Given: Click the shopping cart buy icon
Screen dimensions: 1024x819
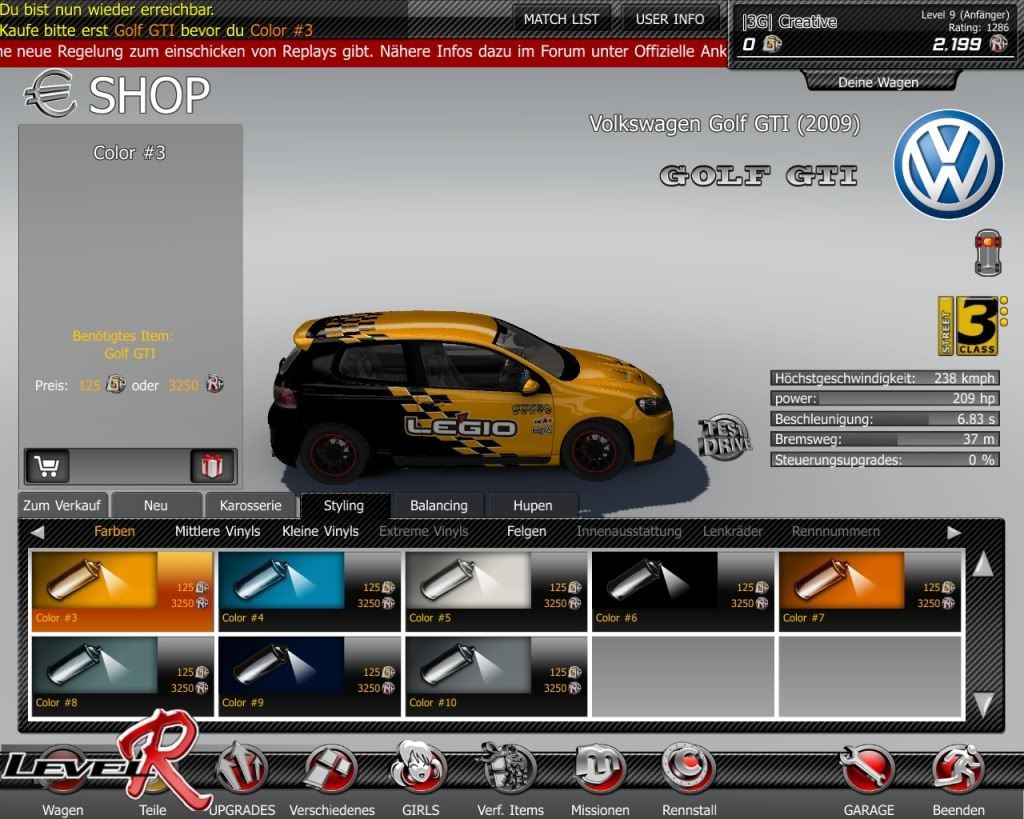Looking at the screenshot, I should point(46,466).
